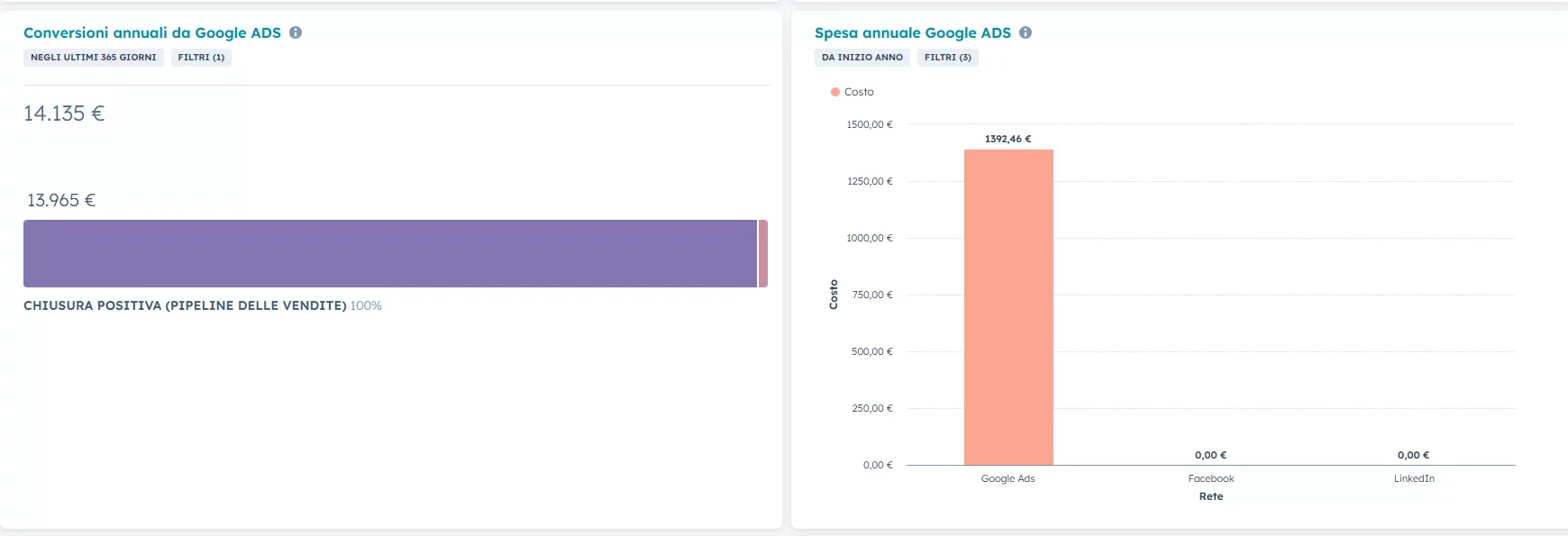This screenshot has height=536, width=1568.
Task: Toggle the Costo legend marker
Action: pyautogui.click(x=835, y=92)
